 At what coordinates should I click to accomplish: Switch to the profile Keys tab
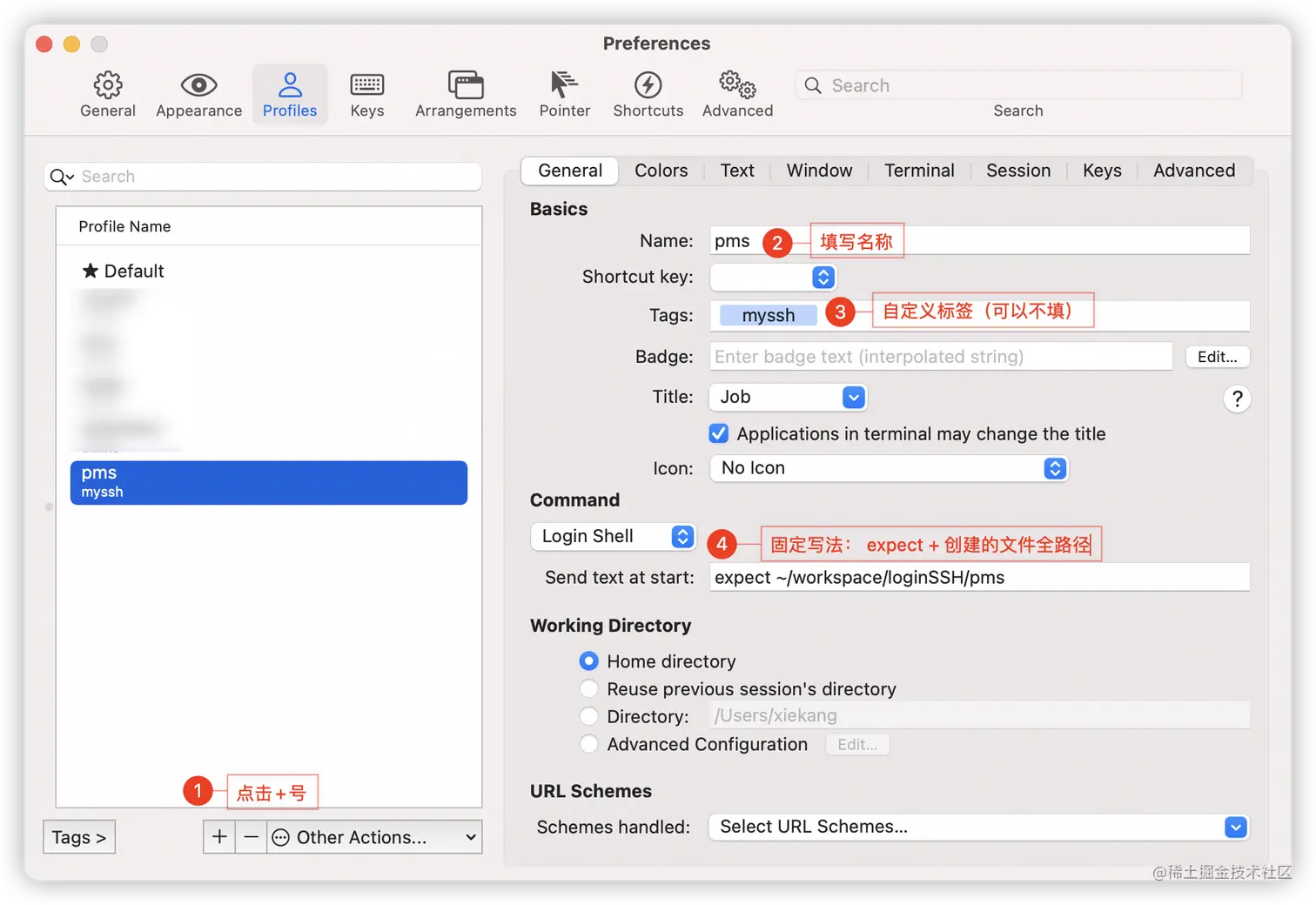(x=1102, y=171)
